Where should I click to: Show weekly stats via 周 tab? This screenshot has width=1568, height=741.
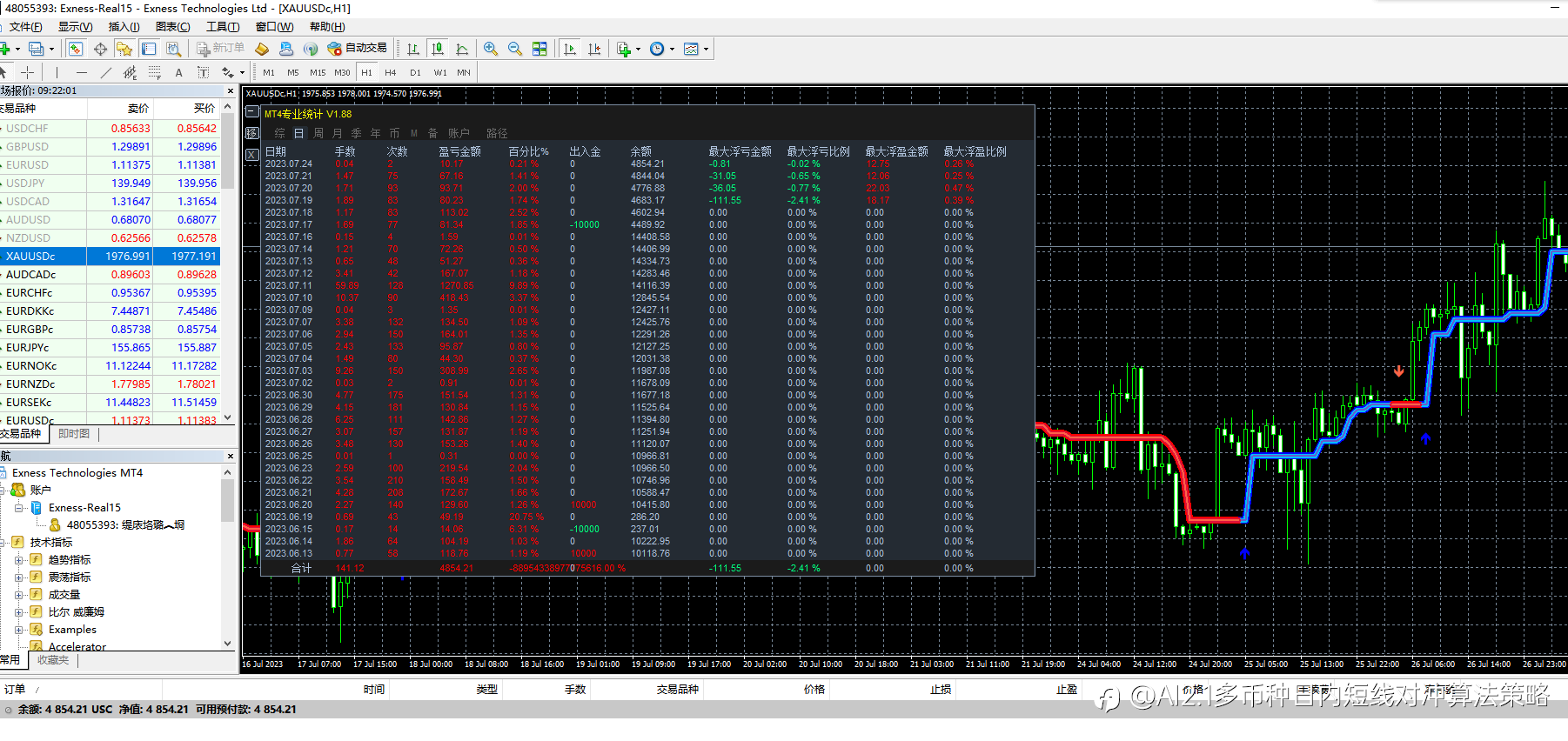(x=318, y=133)
